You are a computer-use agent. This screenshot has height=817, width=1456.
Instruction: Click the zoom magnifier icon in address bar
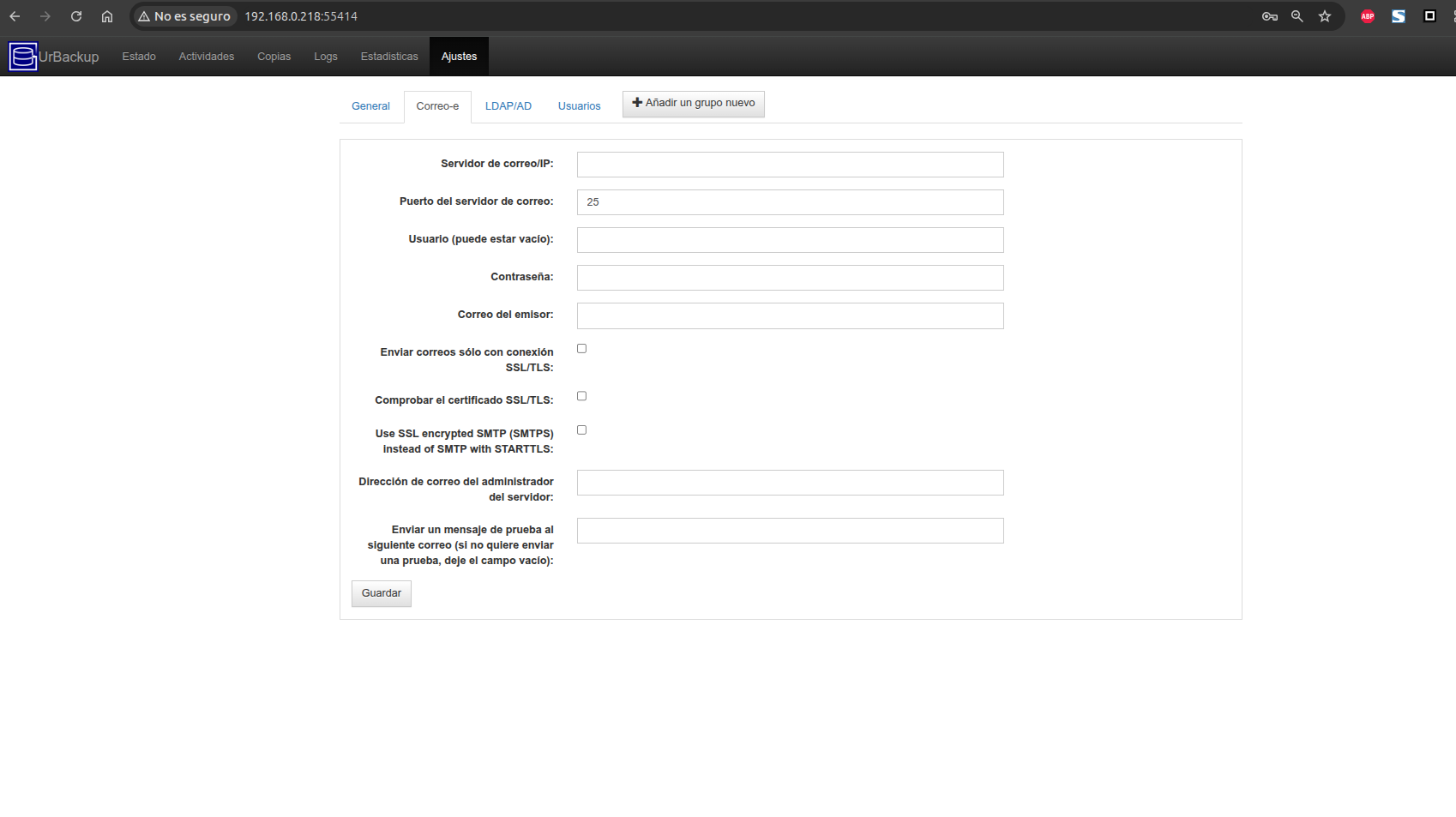coord(1297,16)
